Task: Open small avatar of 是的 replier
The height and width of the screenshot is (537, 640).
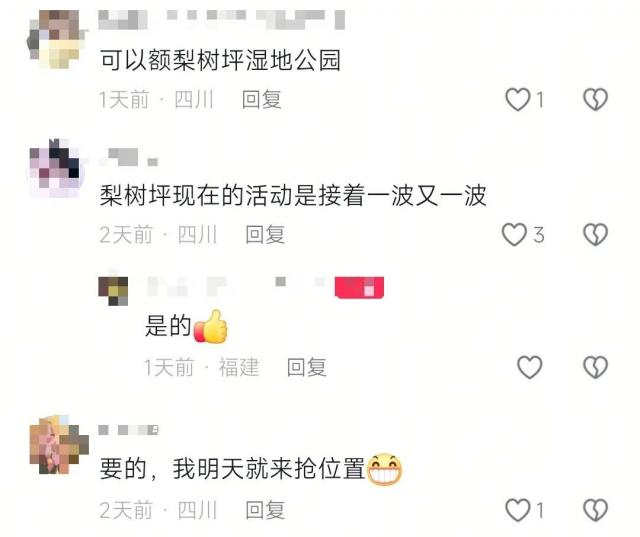Action: click(x=113, y=291)
